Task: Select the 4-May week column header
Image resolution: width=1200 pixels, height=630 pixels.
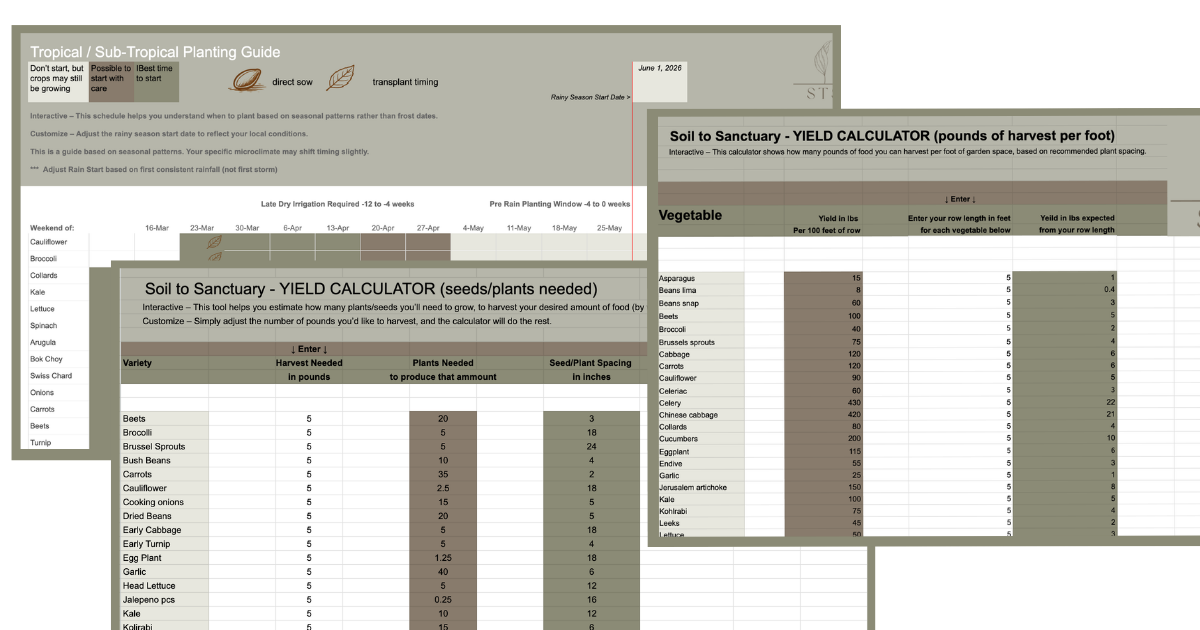Action: pos(473,228)
